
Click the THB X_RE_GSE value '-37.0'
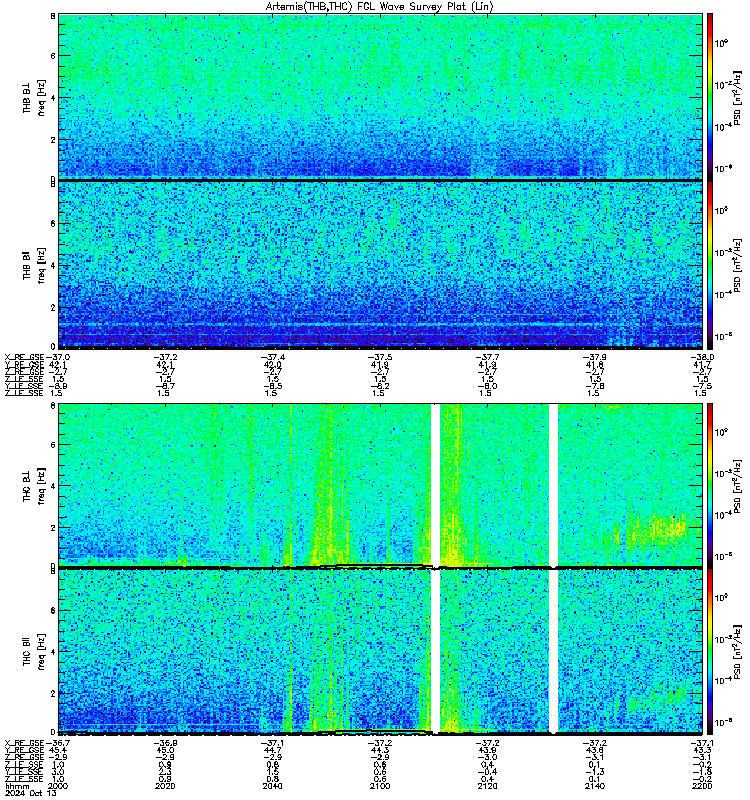[x=58, y=357]
